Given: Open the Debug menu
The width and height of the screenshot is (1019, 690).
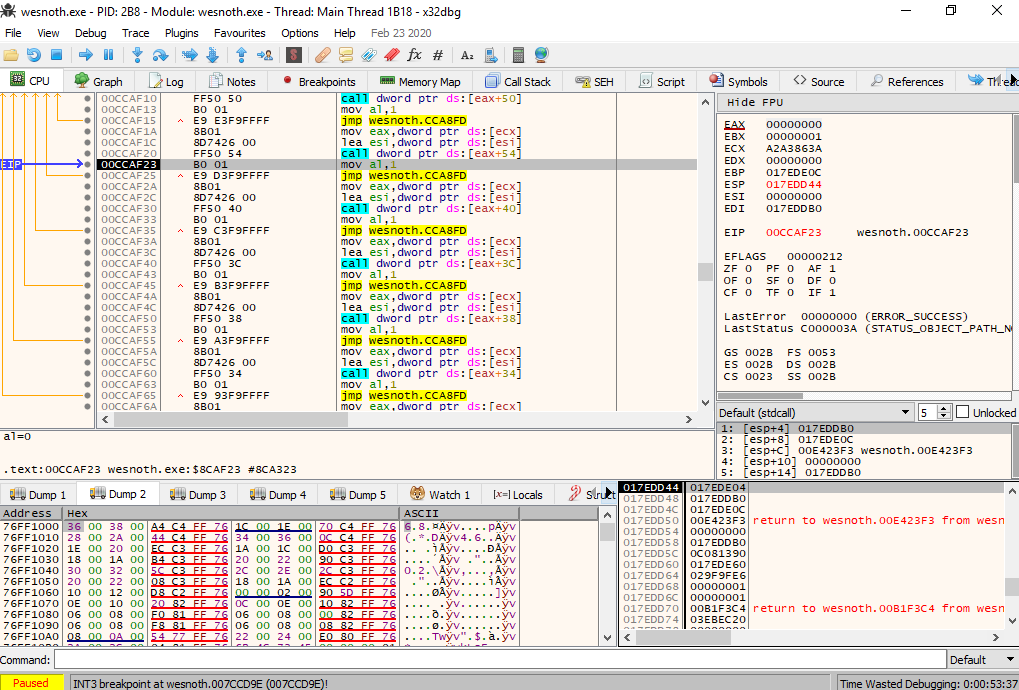Looking at the screenshot, I should click(x=90, y=33).
